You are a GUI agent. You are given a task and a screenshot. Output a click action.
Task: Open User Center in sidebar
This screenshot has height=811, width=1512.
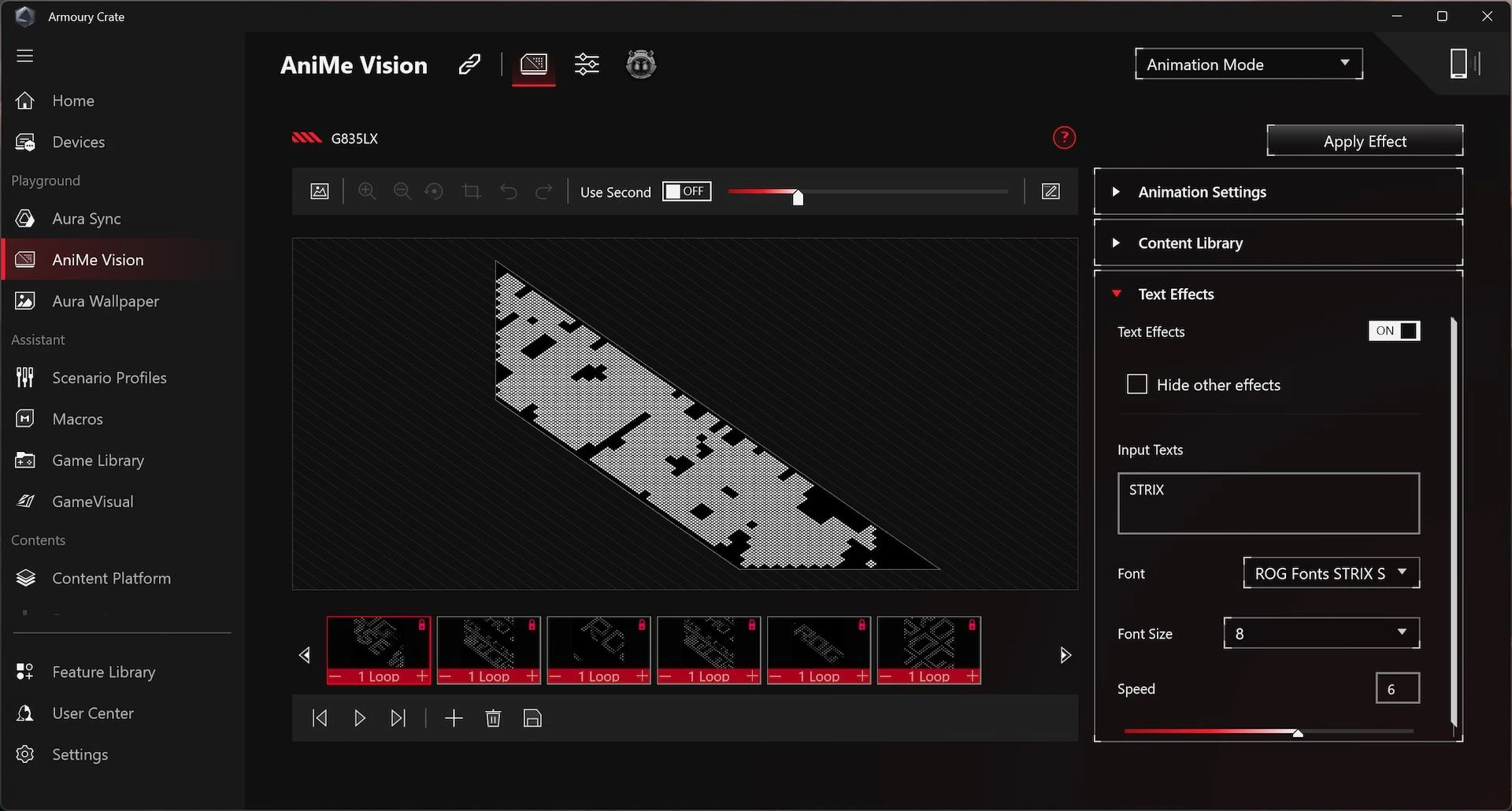(x=93, y=713)
